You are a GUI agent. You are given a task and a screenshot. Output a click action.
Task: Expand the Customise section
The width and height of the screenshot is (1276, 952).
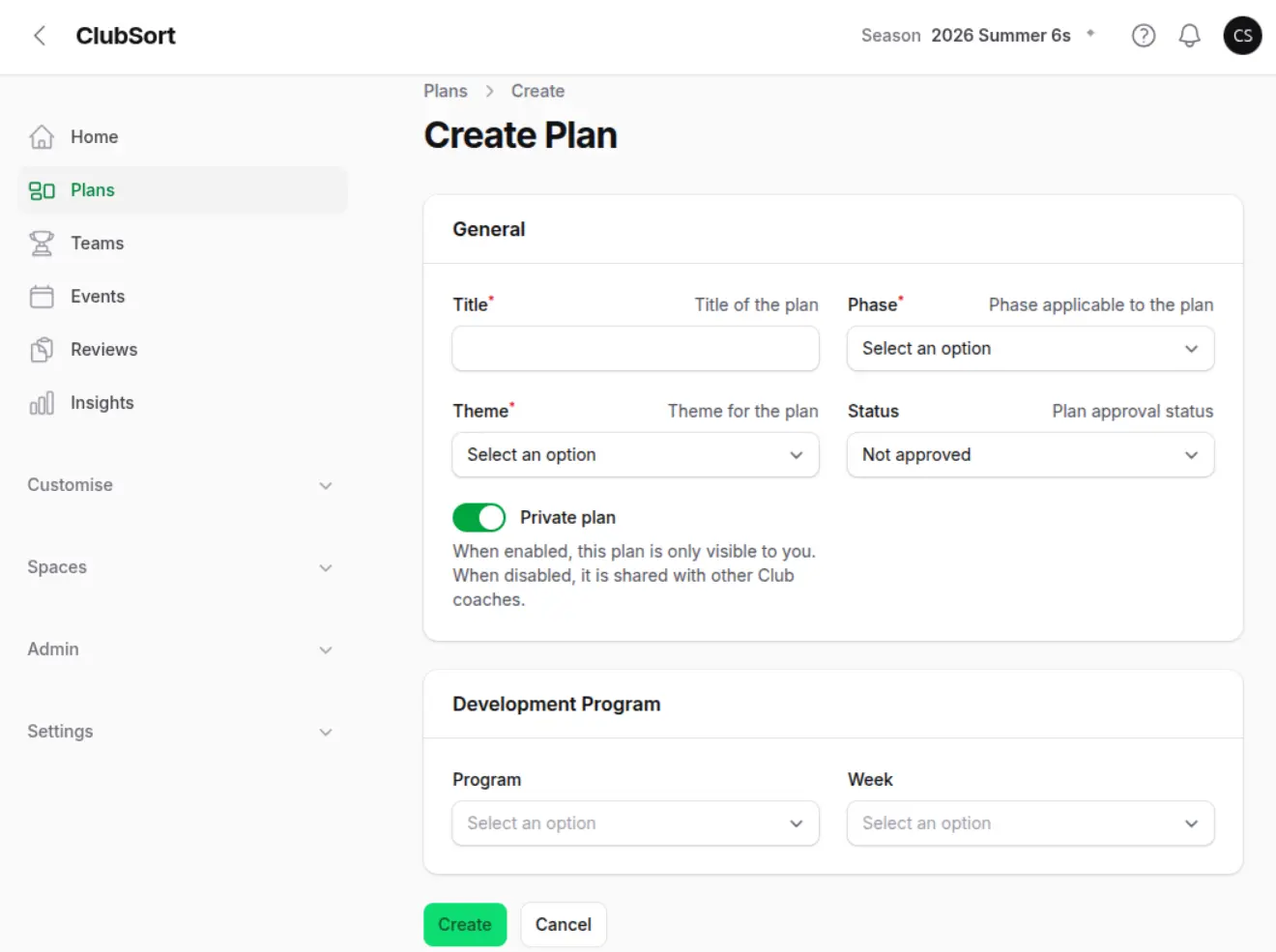coord(180,485)
